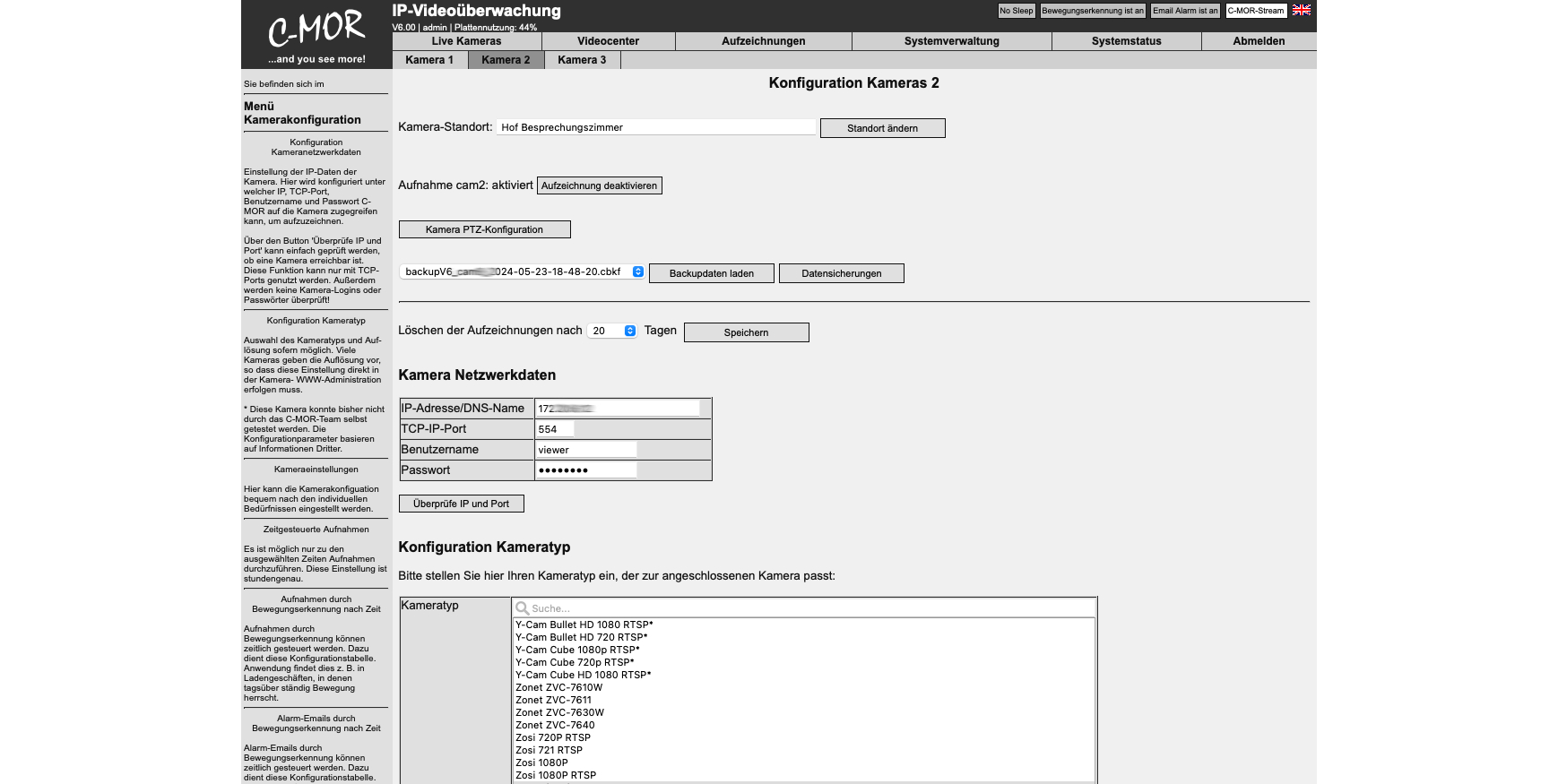Select Zonet ZVC-7611 in camera type list
1558x784 pixels.
point(553,701)
